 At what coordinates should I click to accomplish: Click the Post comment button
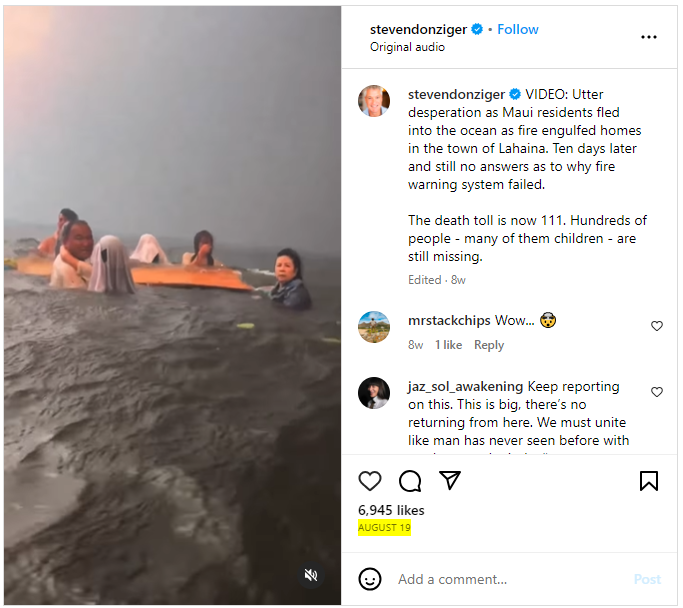pyautogui.click(x=647, y=579)
